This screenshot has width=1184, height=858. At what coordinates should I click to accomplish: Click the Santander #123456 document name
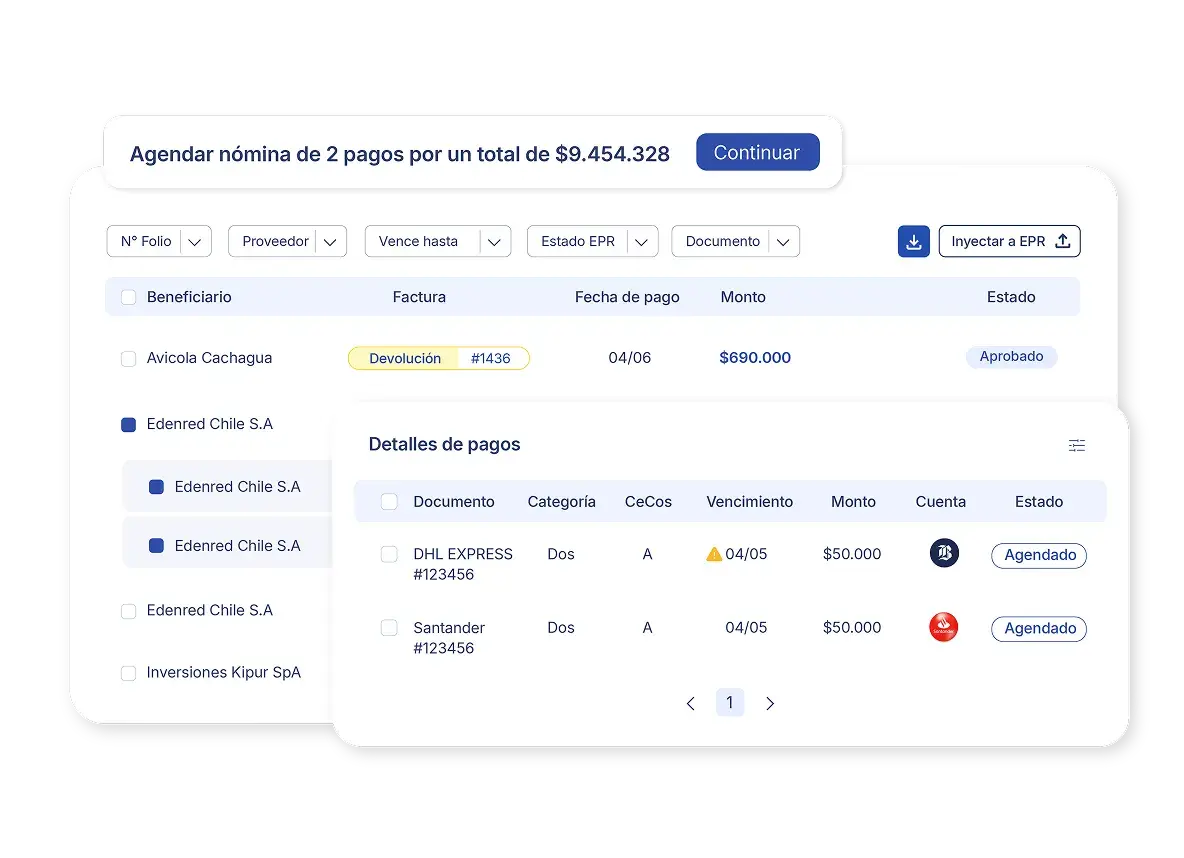449,637
